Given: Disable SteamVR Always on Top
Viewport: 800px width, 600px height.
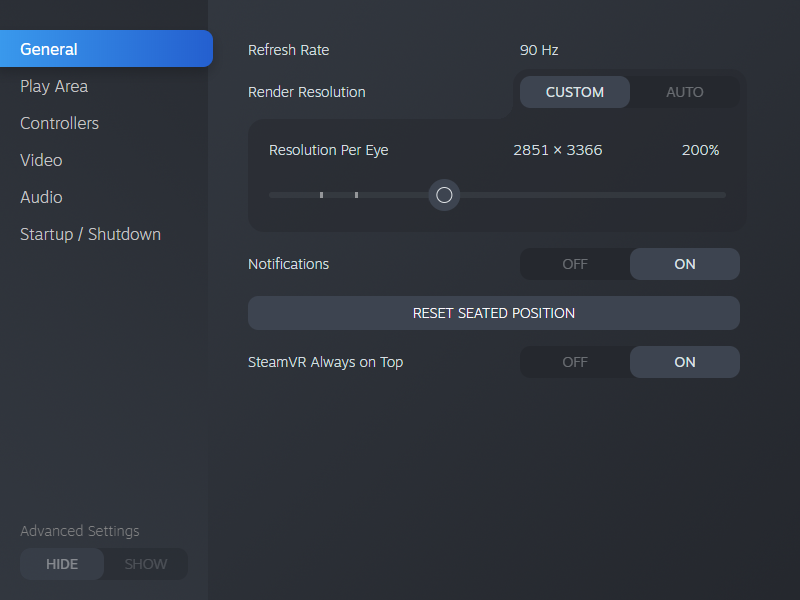Looking at the screenshot, I should [575, 362].
